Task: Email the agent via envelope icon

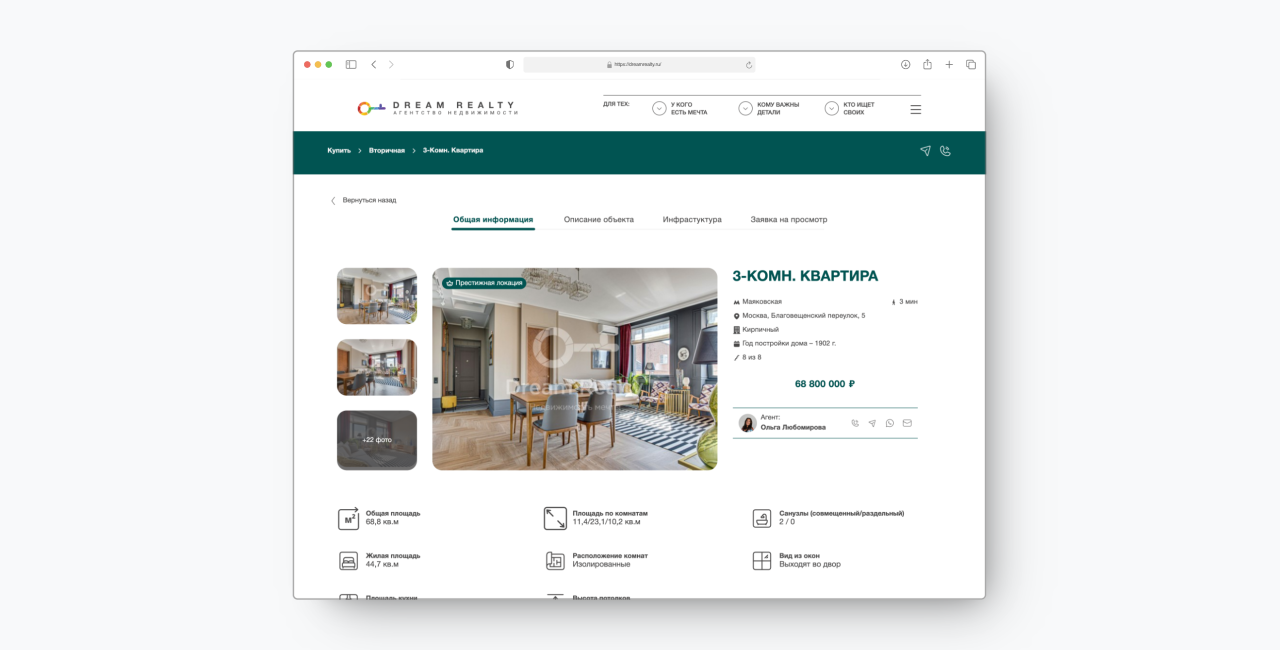Action: pos(907,423)
